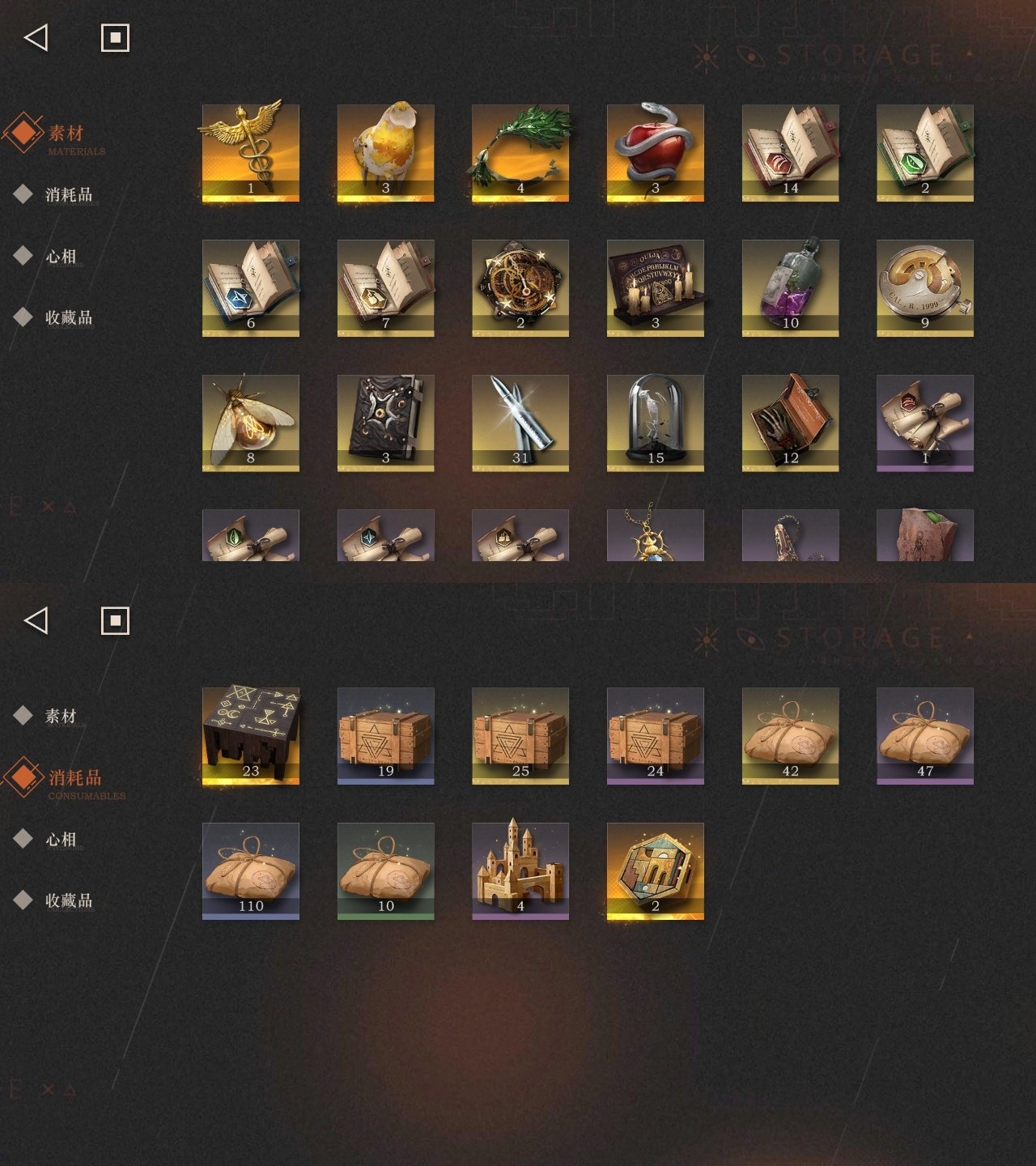Select the rune-carved black table item
This screenshot has height=1166, width=1036.
click(x=250, y=736)
